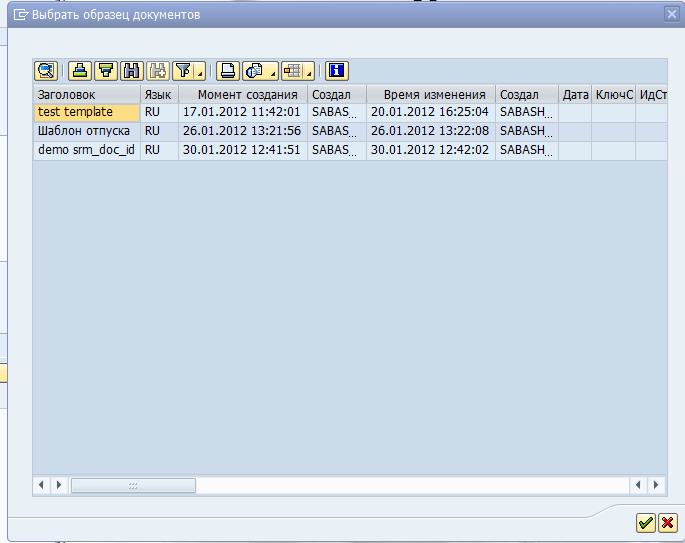Screen dimensions: 685x543
Task: Click the Select Layout grid icon
Action: [x=292, y=70]
